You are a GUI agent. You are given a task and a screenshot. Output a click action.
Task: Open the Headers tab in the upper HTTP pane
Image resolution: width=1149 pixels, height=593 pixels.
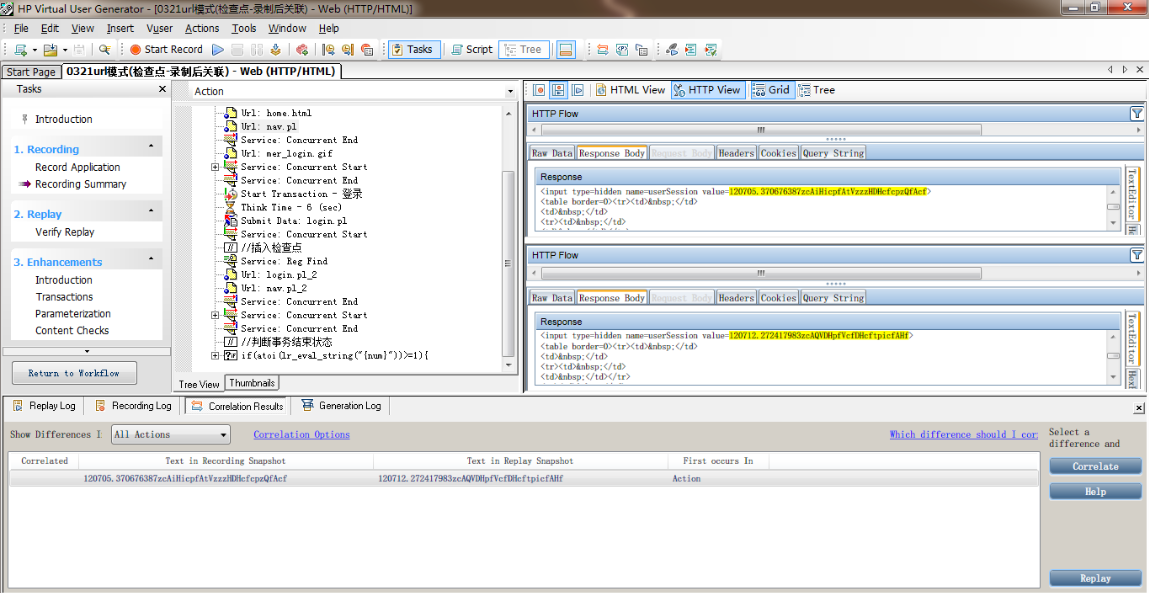[x=736, y=153]
